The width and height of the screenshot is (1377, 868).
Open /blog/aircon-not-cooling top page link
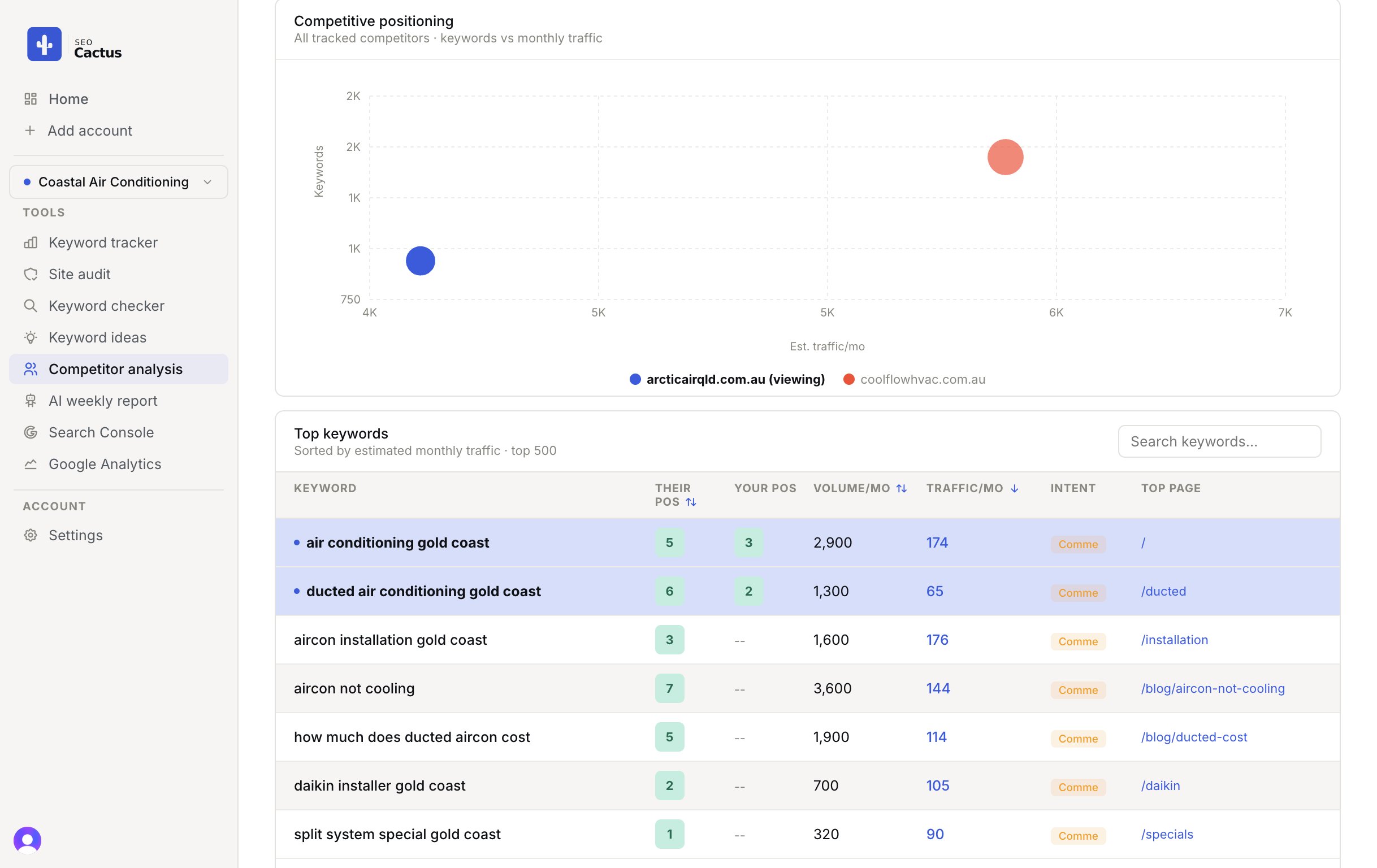(x=1213, y=688)
